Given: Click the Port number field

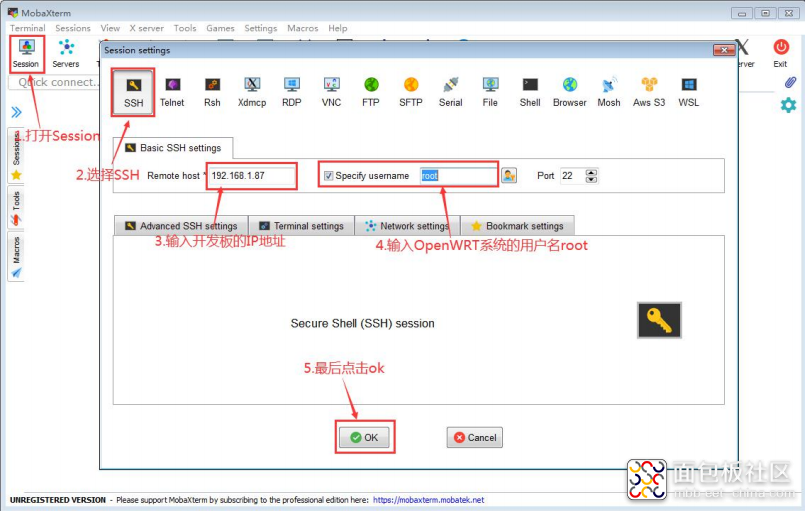Looking at the screenshot, I should (572, 176).
